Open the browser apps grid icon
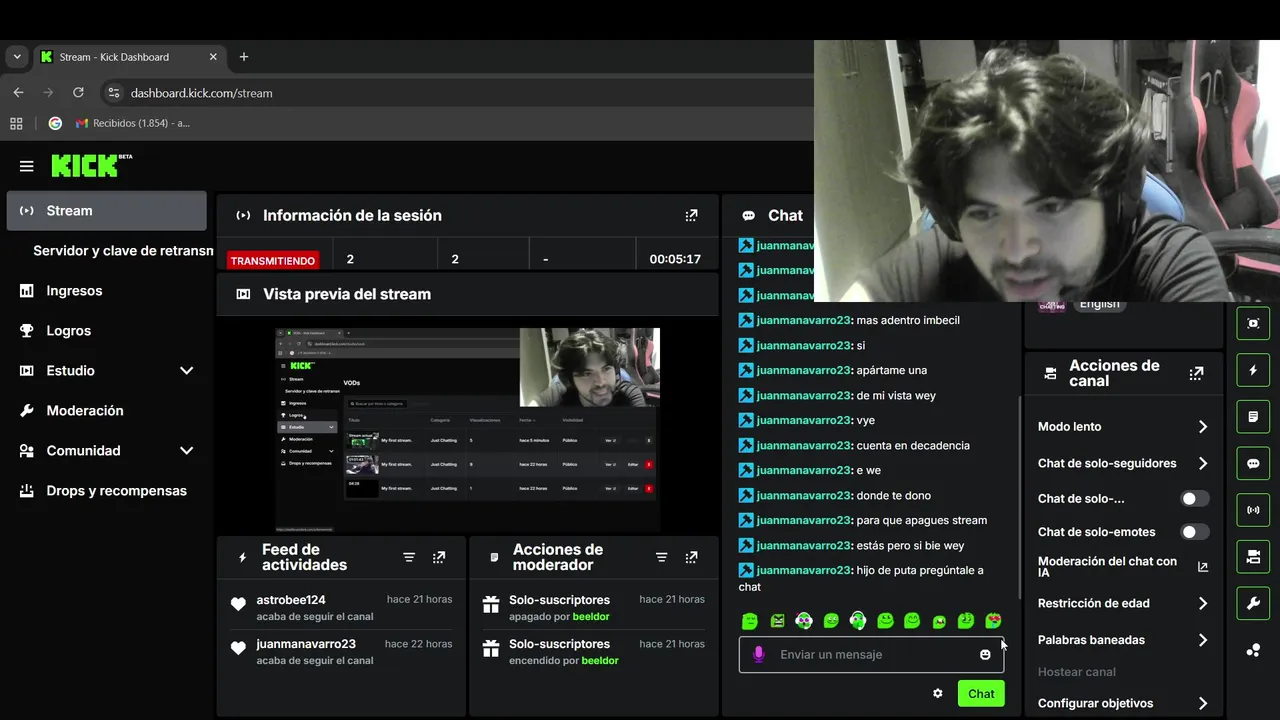The height and width of the screenshot is (720, 1280). point(16,123)
